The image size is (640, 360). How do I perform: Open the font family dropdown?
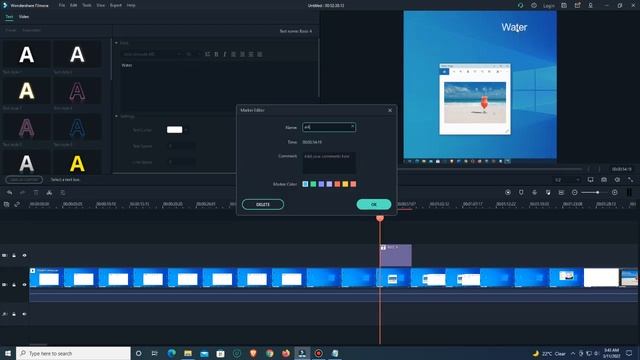pos(152,54)
